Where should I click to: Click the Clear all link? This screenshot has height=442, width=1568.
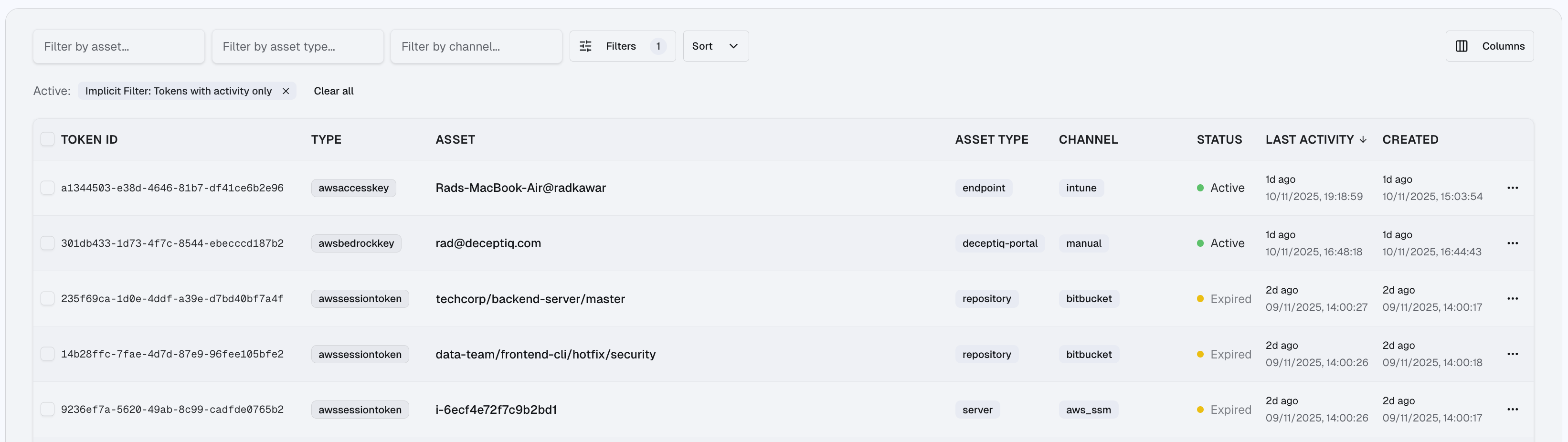click(333, 91)
